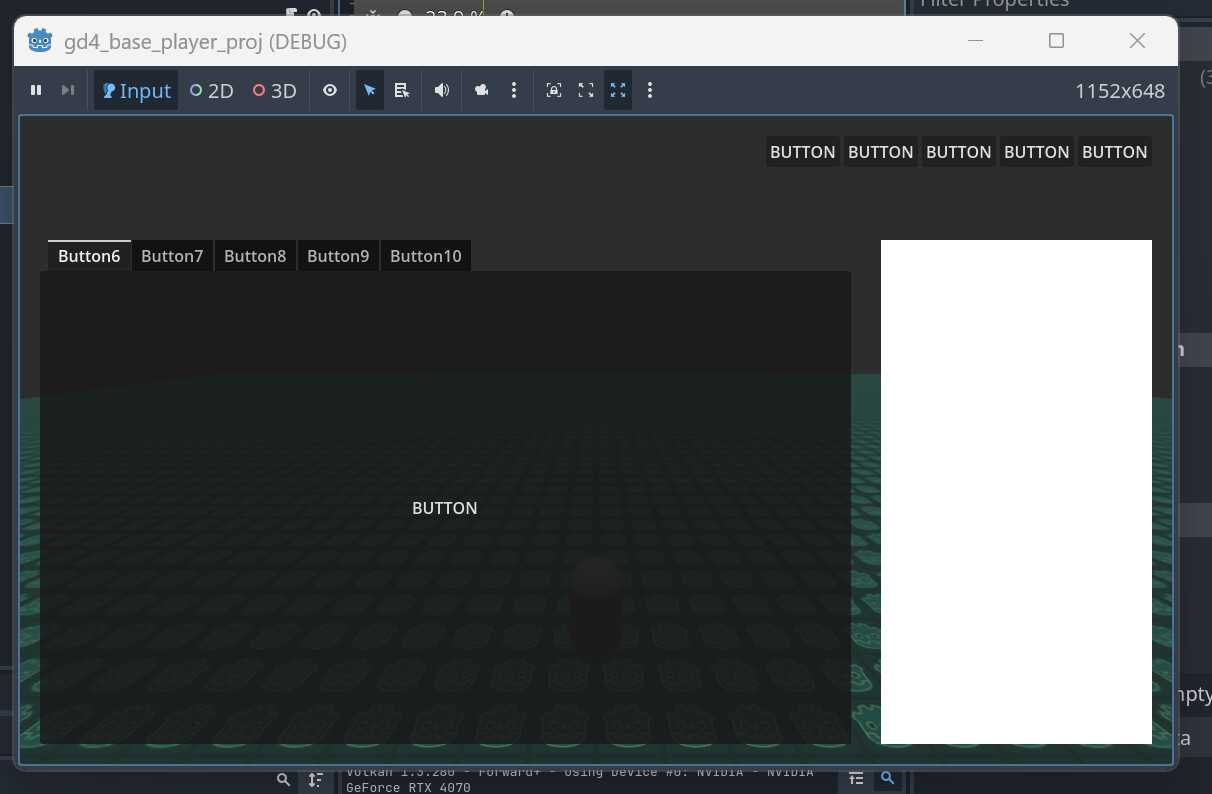The width and height of the screenshot is (1212, 794).
Task: Toggle selection visibility eye icon
Action: [330, 90]
